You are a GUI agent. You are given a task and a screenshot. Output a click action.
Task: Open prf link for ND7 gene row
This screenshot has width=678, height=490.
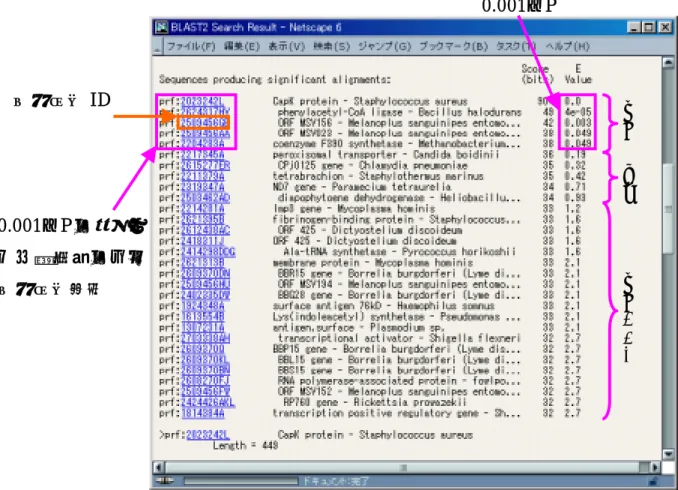(202, 187)
